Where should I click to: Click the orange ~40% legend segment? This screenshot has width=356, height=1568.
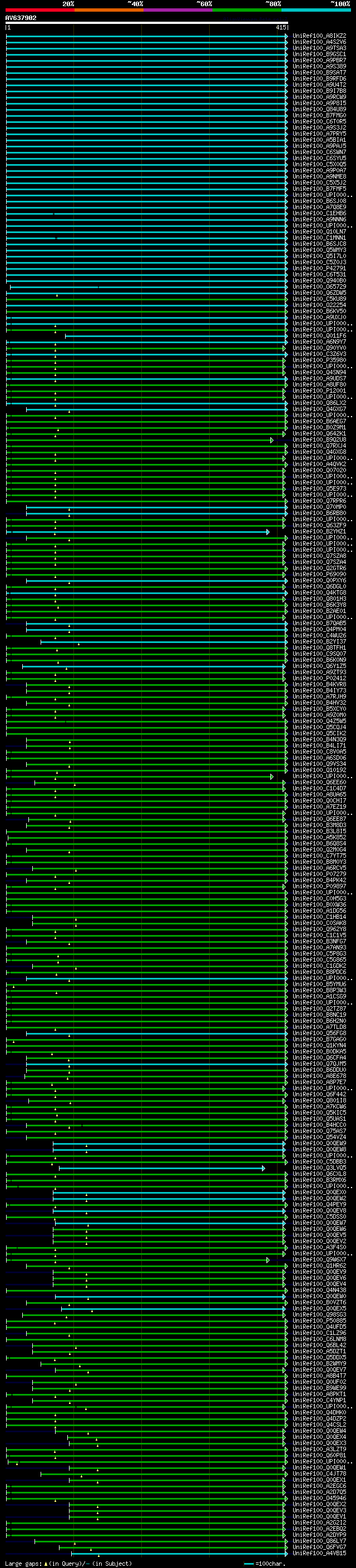pyautogui.click(x=109, y=10)
